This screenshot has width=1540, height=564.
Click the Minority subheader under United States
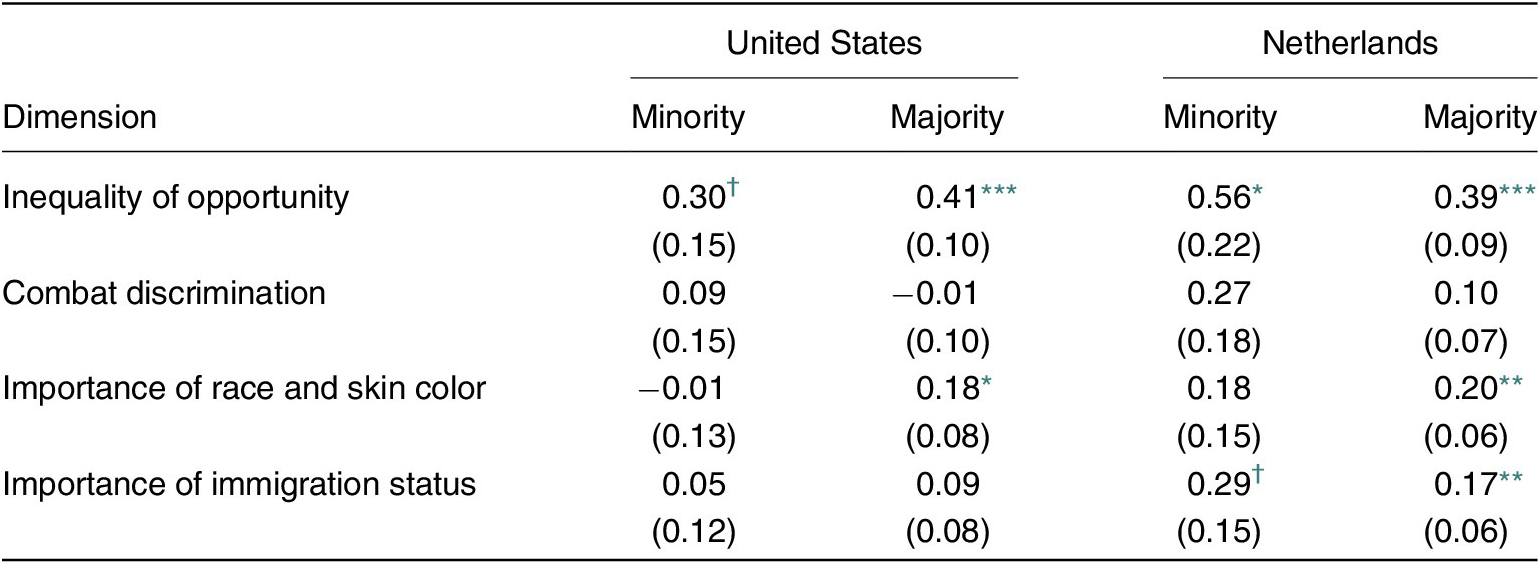click(688, 117)
